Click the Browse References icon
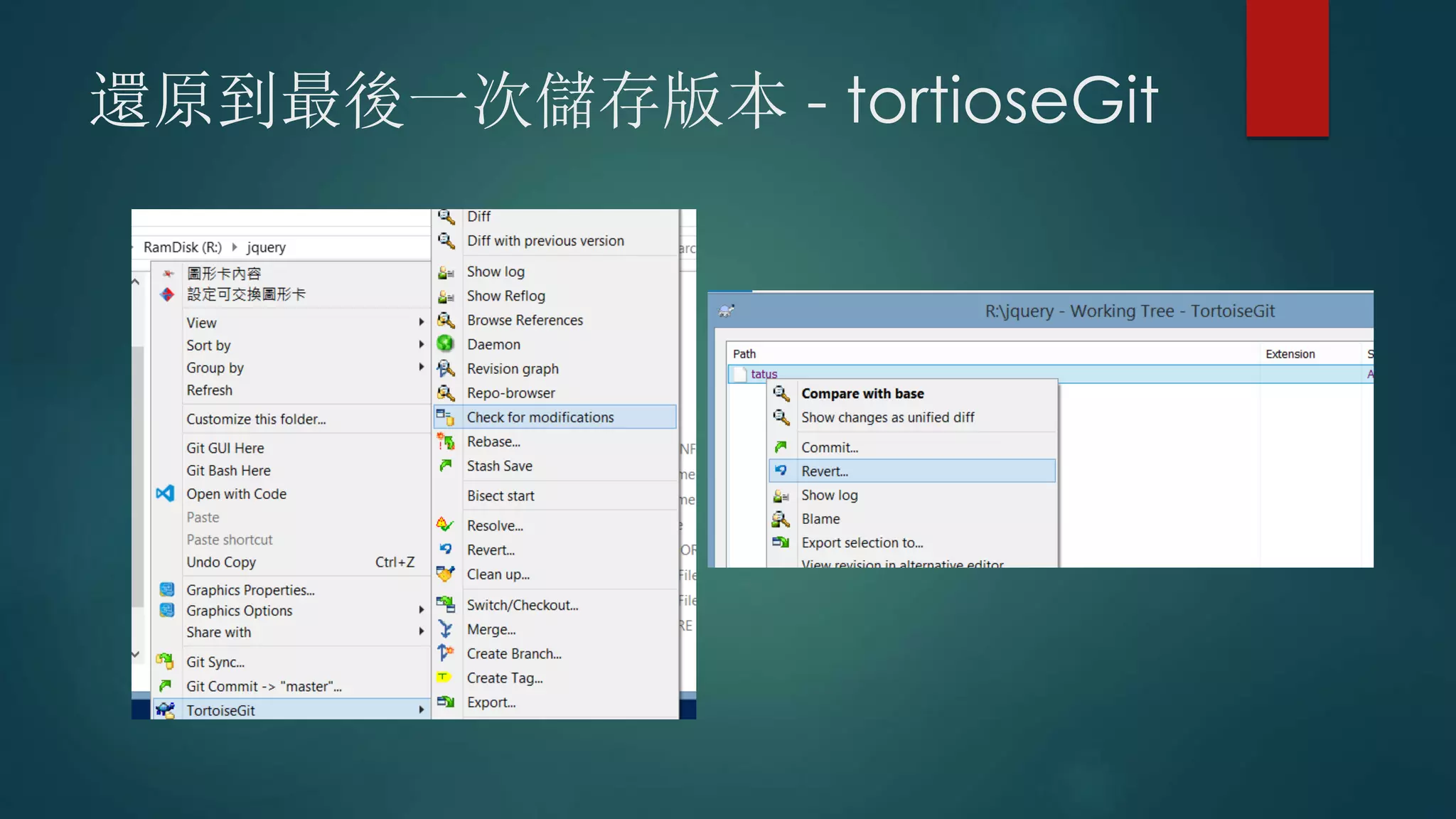Viewport: 1456px width, 819px height. click(x=446, y=321)
